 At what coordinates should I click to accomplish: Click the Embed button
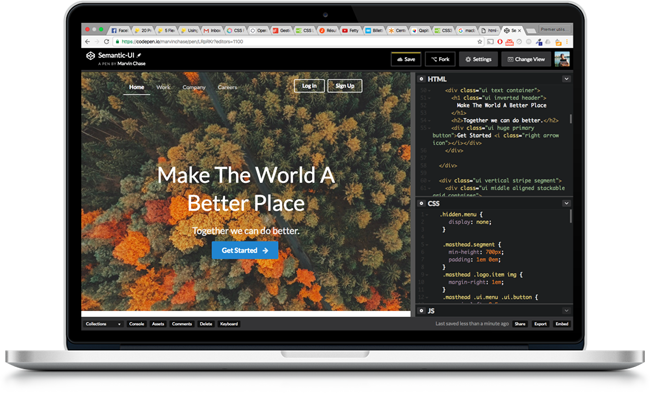(562, 324)
